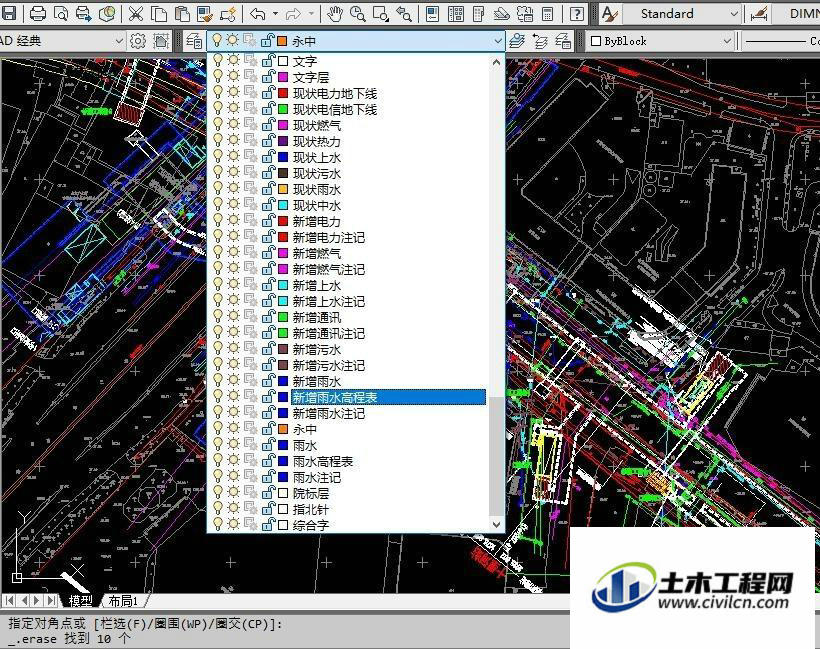This screenshot has width=820, height=649.
Task: Go to the last layout tab arrow
Action: tap(52, 600)
